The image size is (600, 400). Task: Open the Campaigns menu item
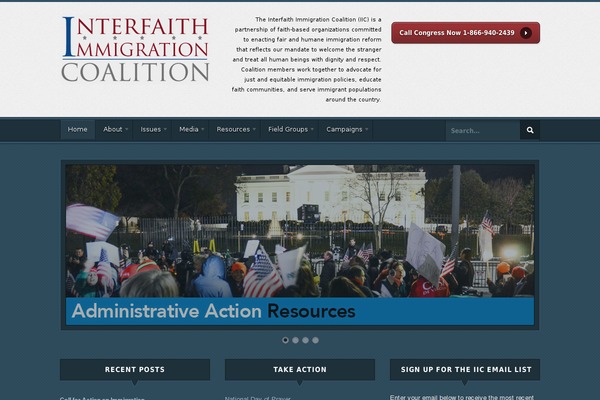tap(344, 129)
